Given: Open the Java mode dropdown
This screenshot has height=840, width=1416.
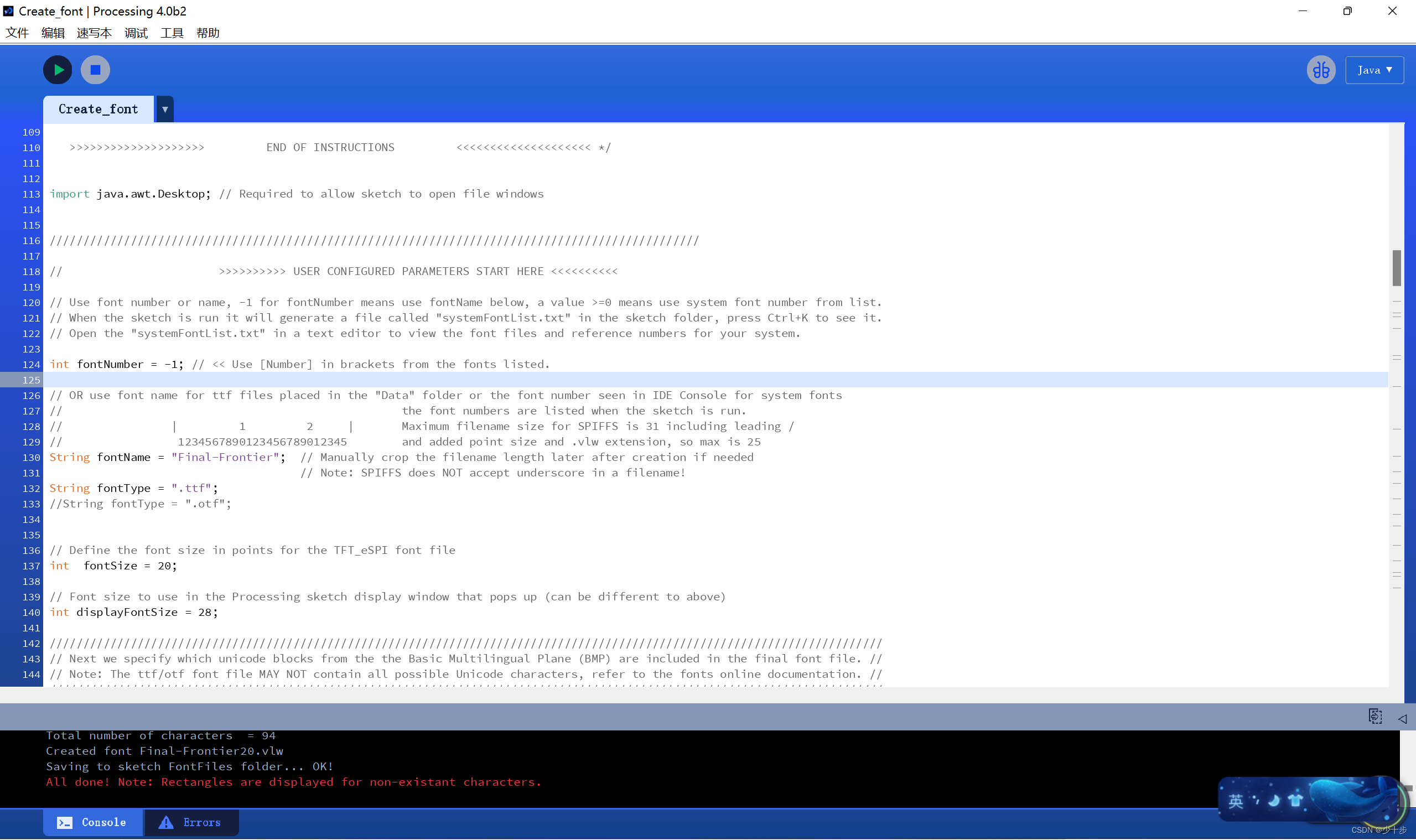Looking at the screenshot, I should (x=1374, y=70).
